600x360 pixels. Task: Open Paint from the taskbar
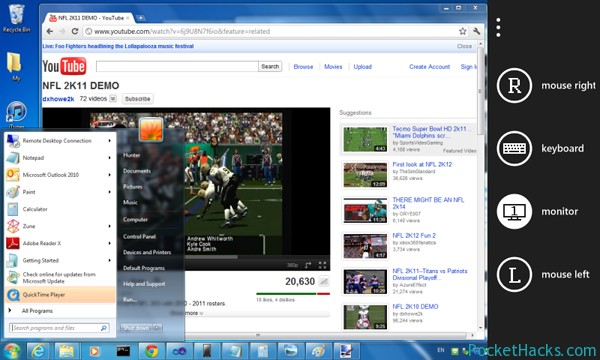click(319, 351)
